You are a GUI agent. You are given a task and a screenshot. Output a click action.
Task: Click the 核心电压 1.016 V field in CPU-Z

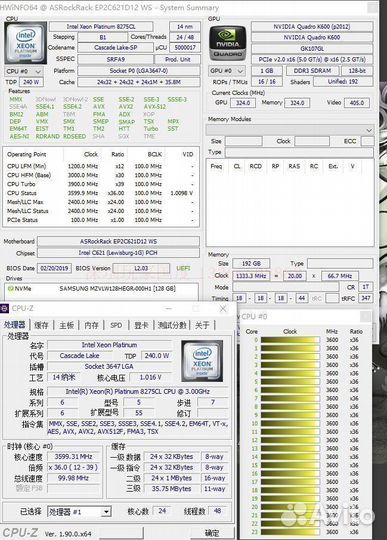pyautogui.click(x=150, y=377)
